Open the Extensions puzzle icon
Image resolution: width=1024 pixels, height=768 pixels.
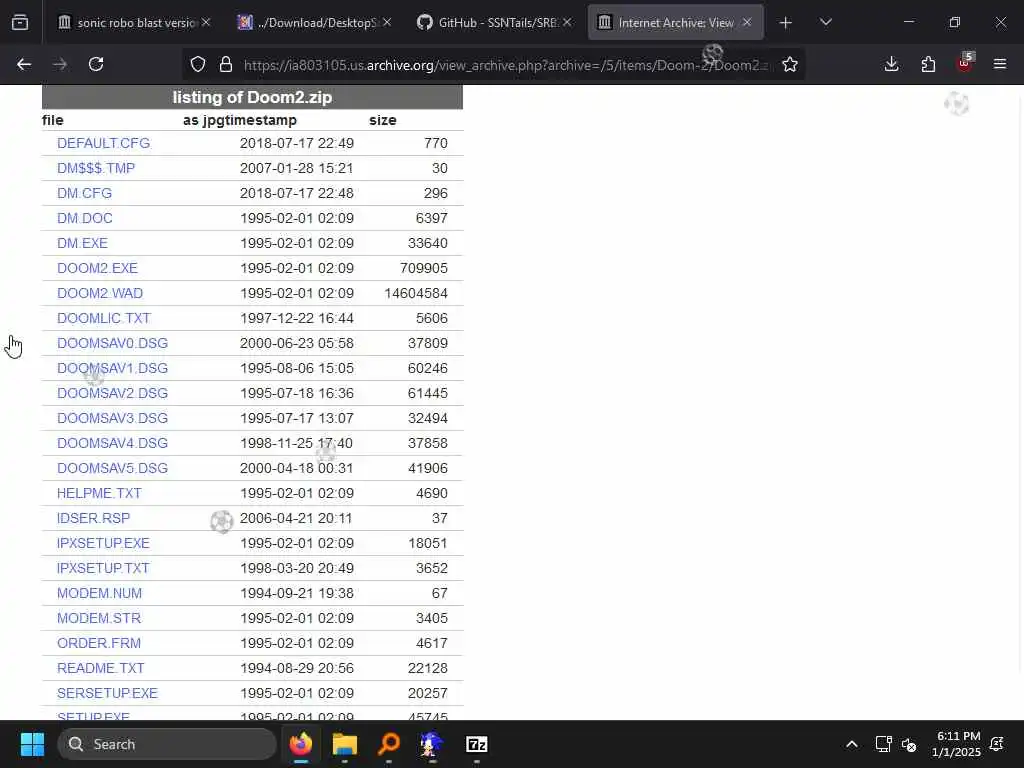[928, 64]
